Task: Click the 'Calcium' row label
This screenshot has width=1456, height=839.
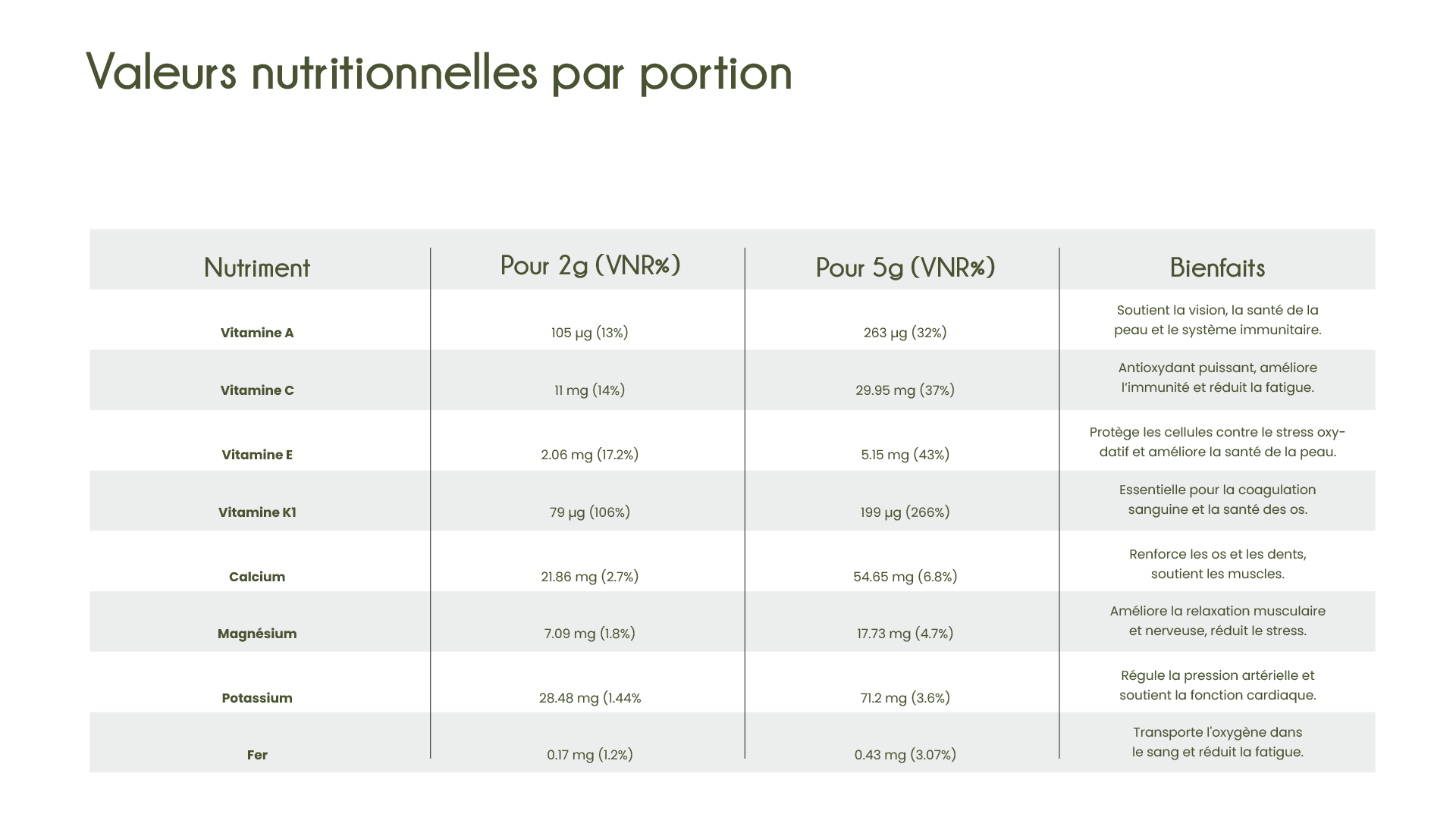Action: [257, 577]
